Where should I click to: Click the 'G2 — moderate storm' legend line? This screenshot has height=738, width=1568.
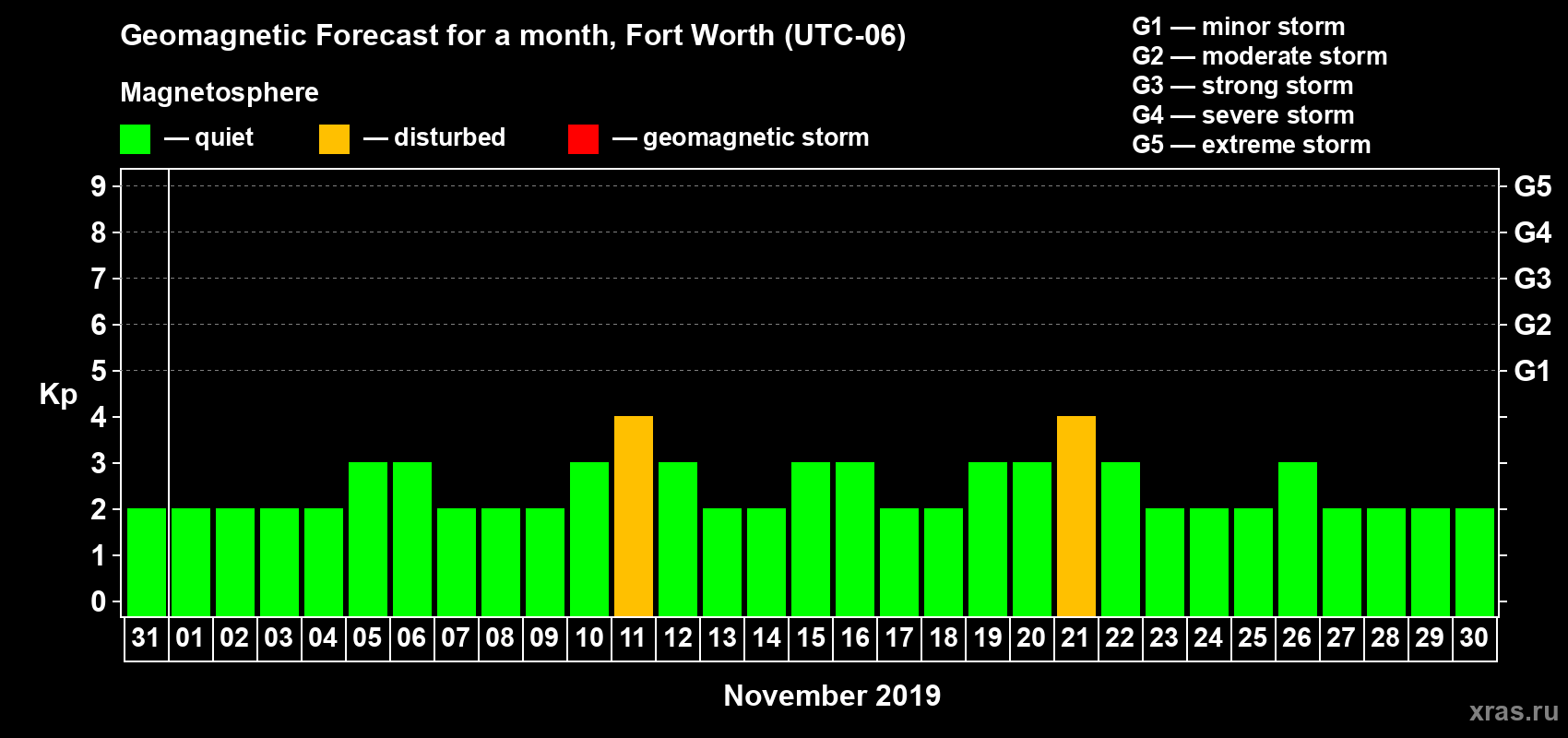point(1260,56)
